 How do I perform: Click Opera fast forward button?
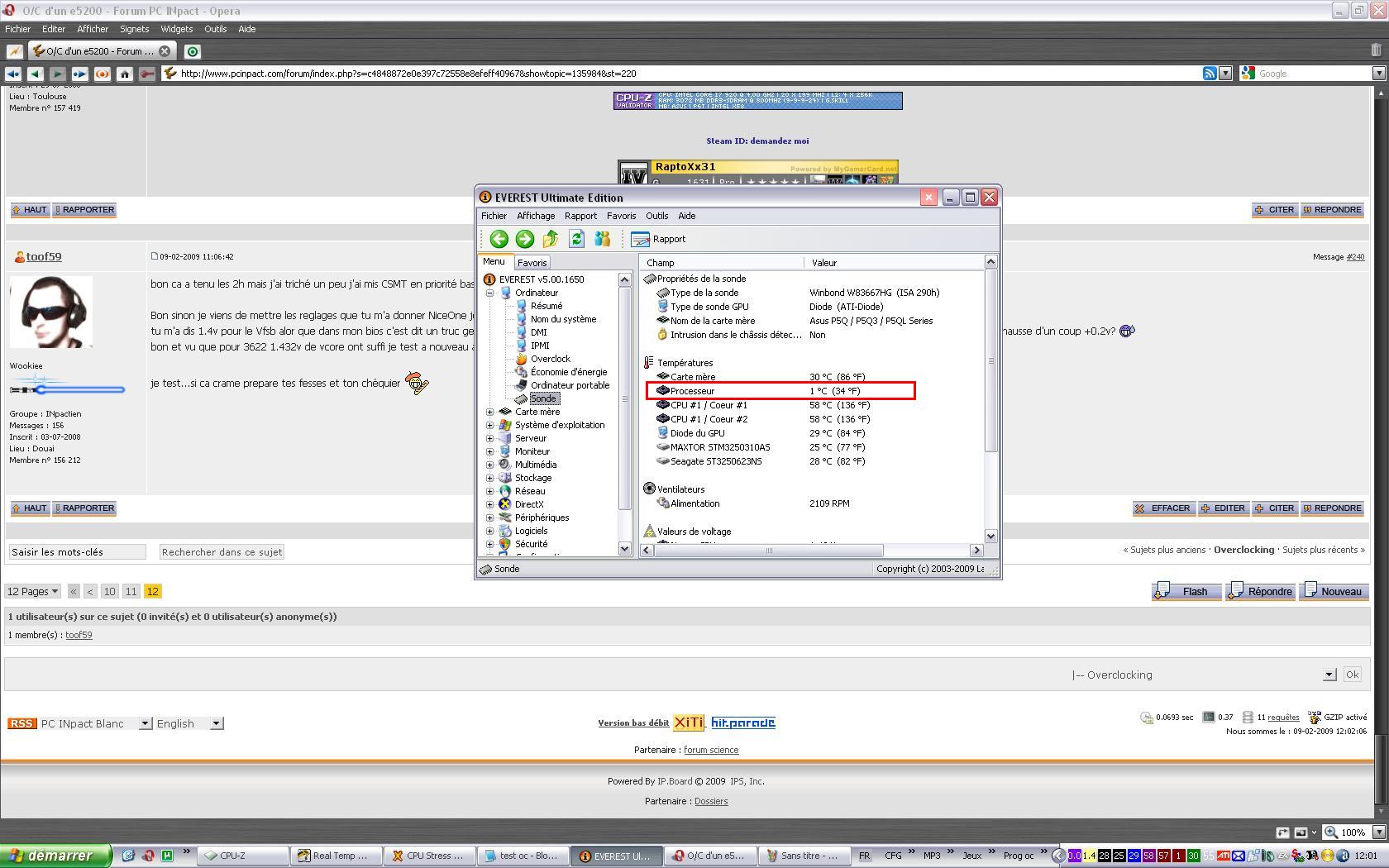[x=80, y=74]
